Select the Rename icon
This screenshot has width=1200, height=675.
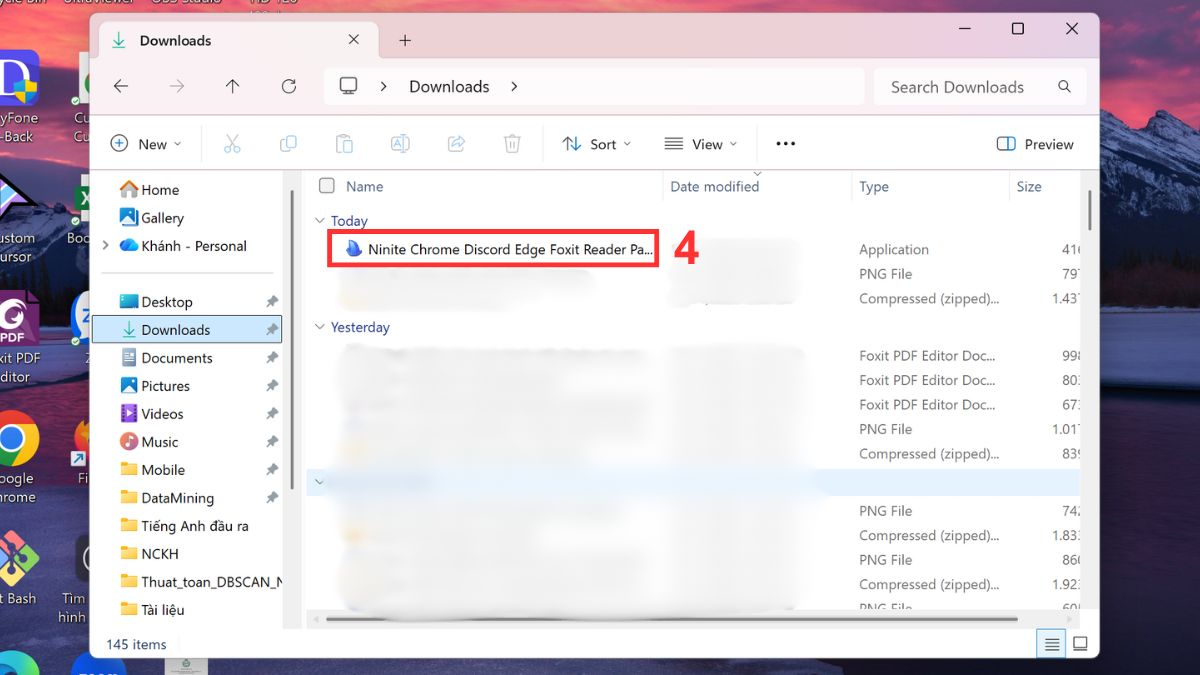coord(400,144)
